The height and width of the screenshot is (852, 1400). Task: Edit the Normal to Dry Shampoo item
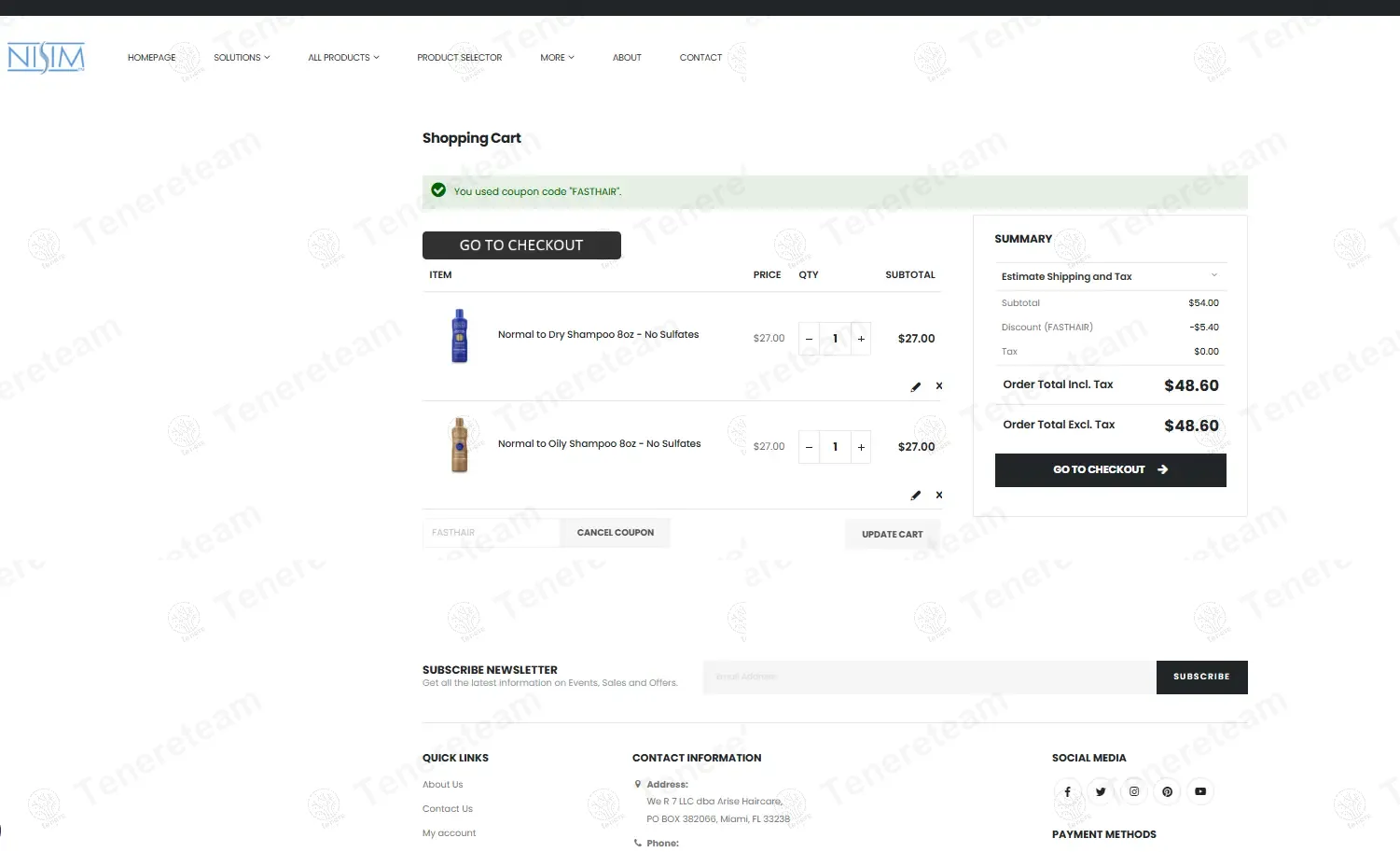pos(916,386)
